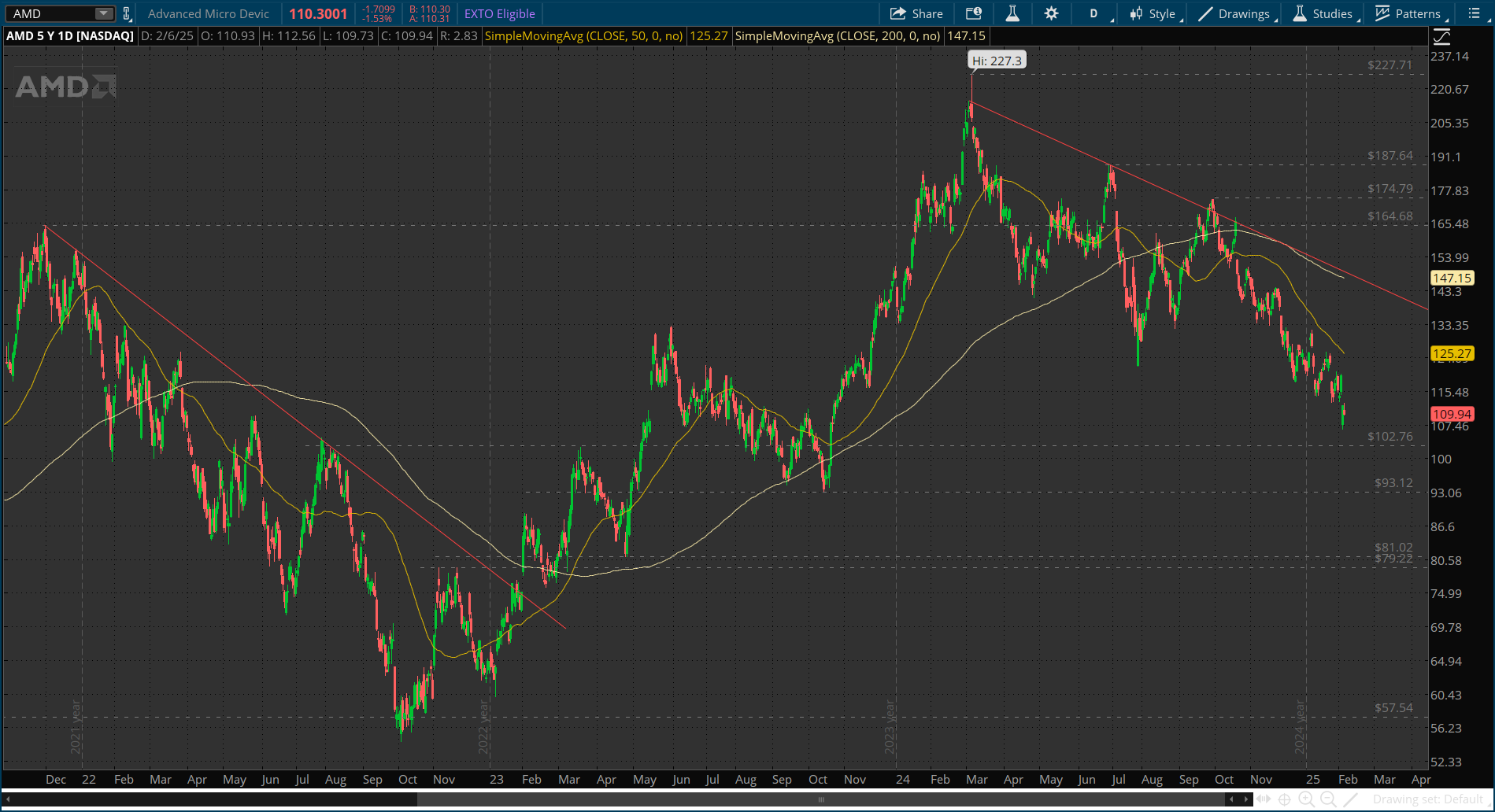Click the 147.15 yellow price axis tag
Image resolution: width=1495 pixels, height=812 pixels.
click(1452, 278)
